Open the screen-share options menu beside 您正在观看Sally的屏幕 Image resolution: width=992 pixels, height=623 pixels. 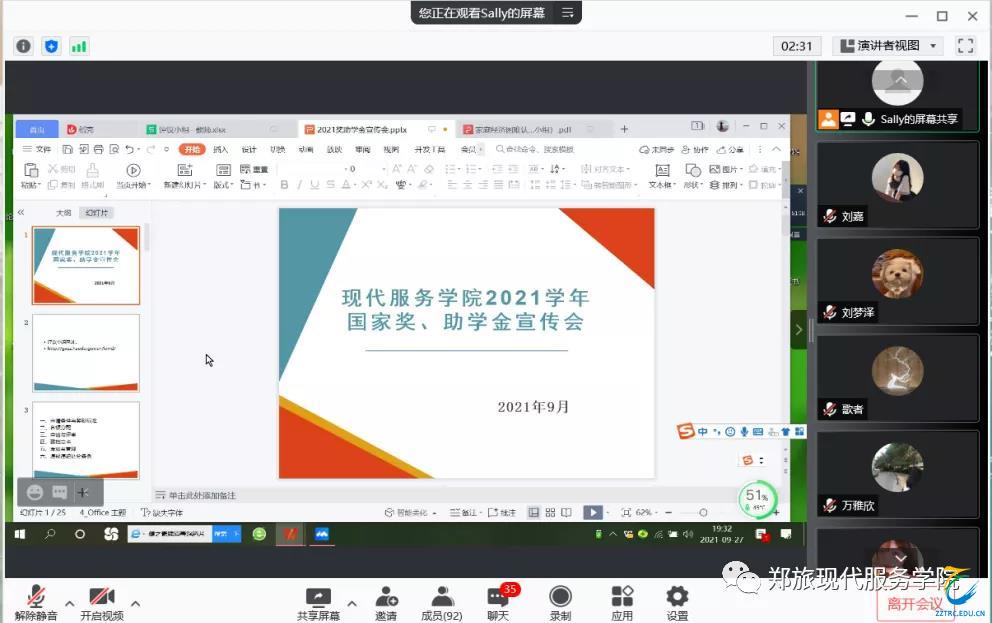[568, 13]
